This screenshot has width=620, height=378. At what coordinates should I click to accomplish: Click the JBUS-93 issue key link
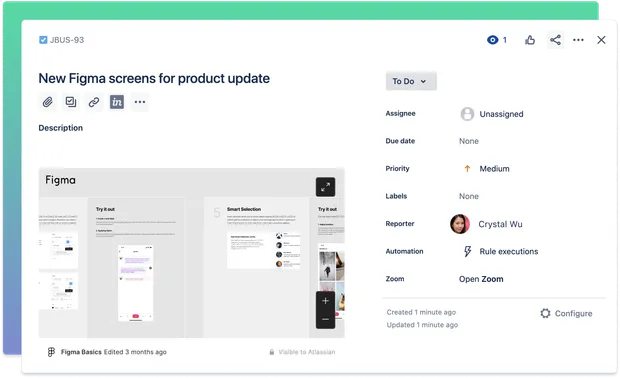(x=67, y=40)
